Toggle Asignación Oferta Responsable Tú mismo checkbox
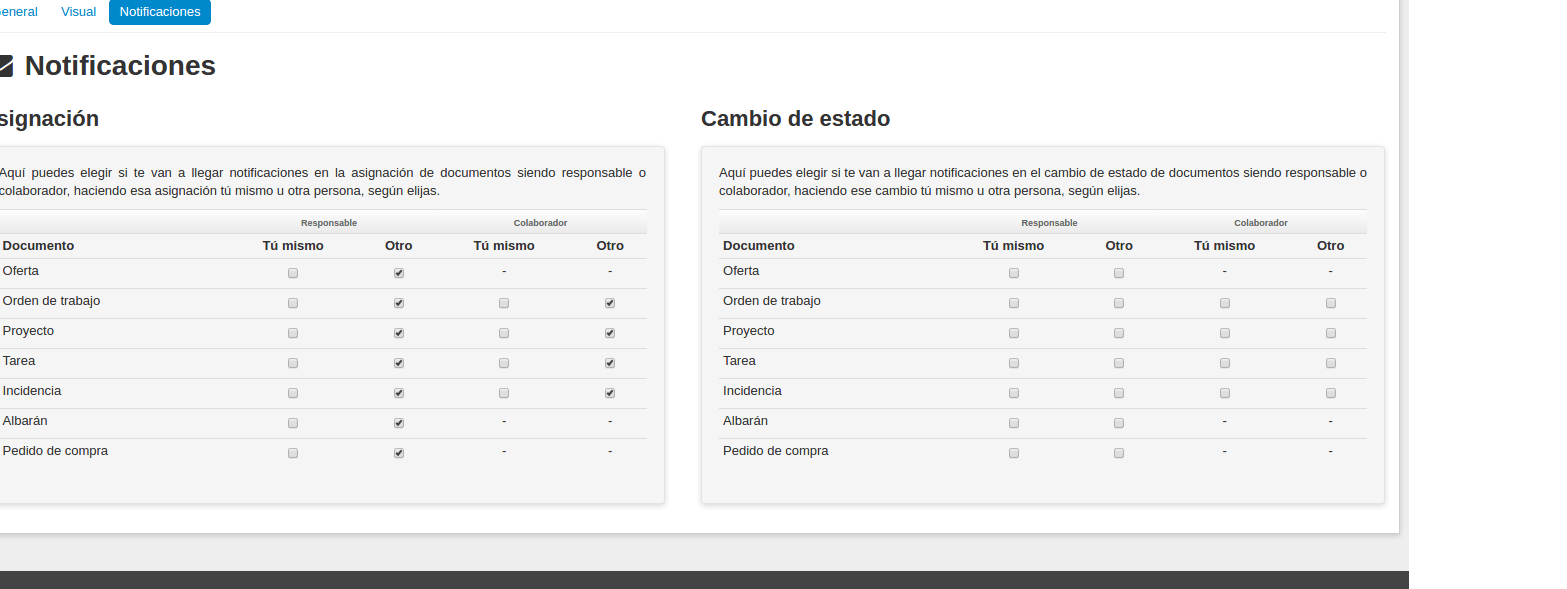 [293, 273]
